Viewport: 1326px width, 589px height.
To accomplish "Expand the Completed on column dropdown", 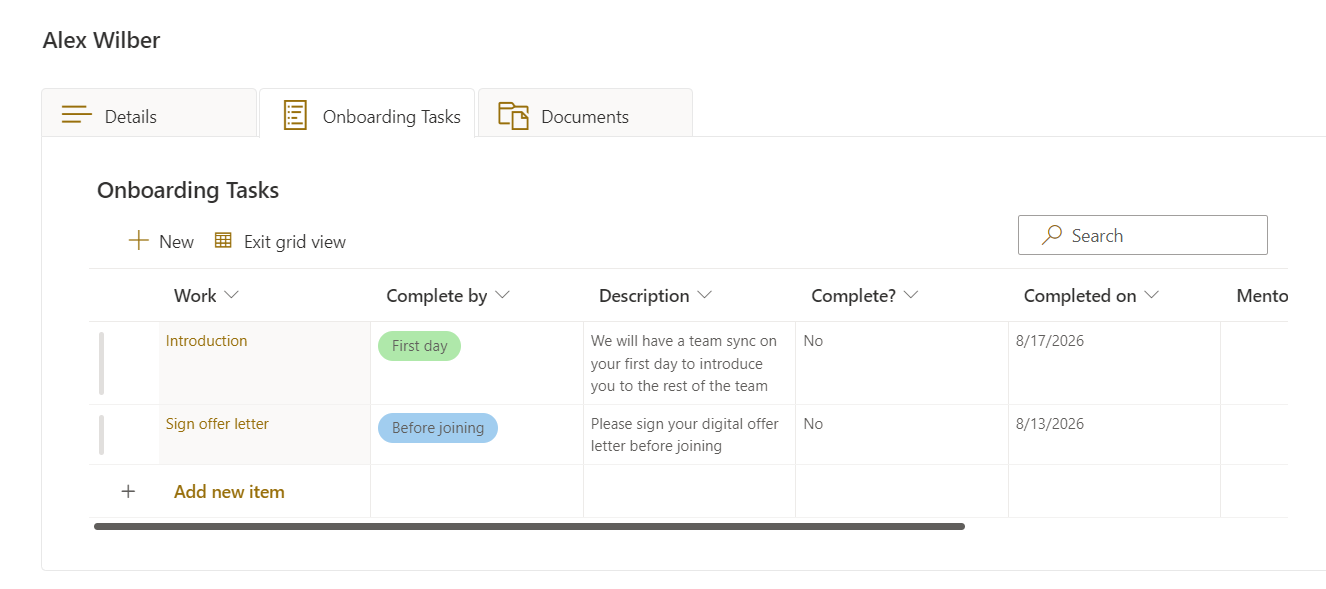I will point(1151,295).
